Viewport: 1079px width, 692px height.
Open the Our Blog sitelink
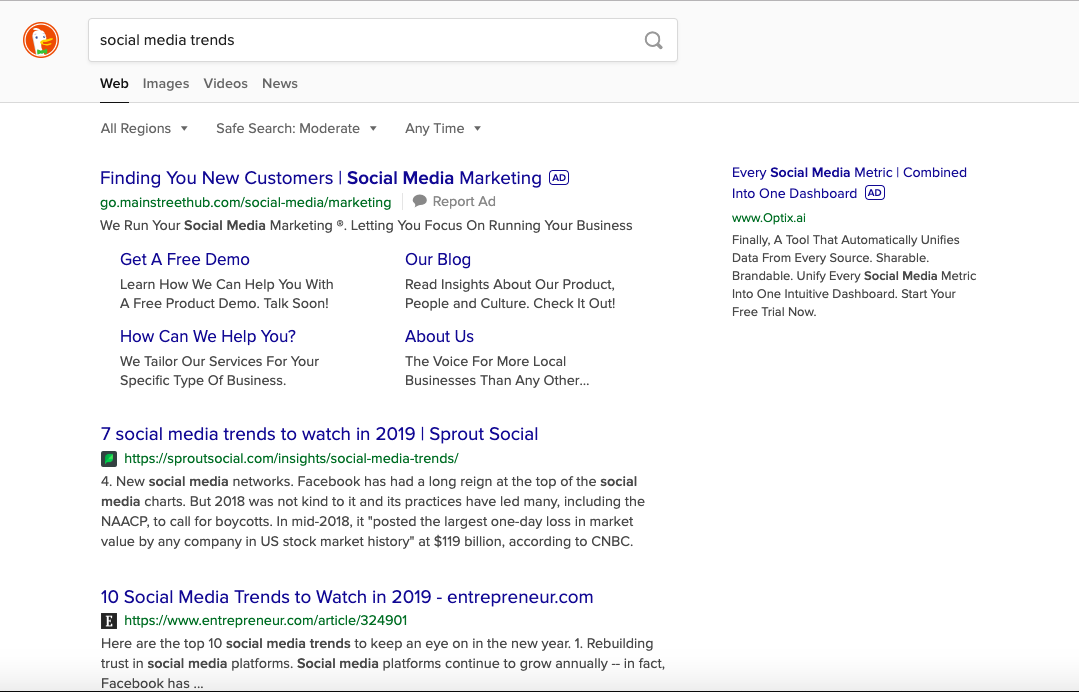pos(437,259)
